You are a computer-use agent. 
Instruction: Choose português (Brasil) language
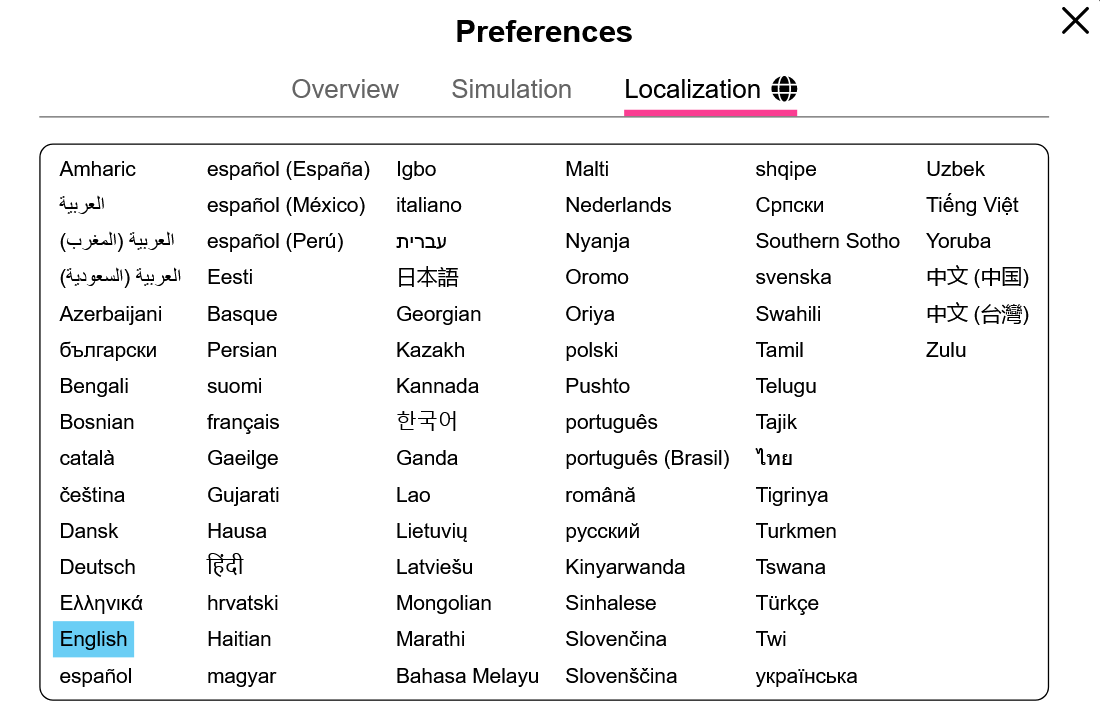tap(648, 458)
